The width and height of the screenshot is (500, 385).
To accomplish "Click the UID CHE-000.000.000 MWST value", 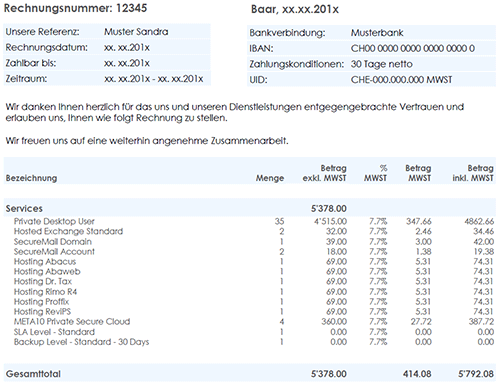I will (401, 80).
